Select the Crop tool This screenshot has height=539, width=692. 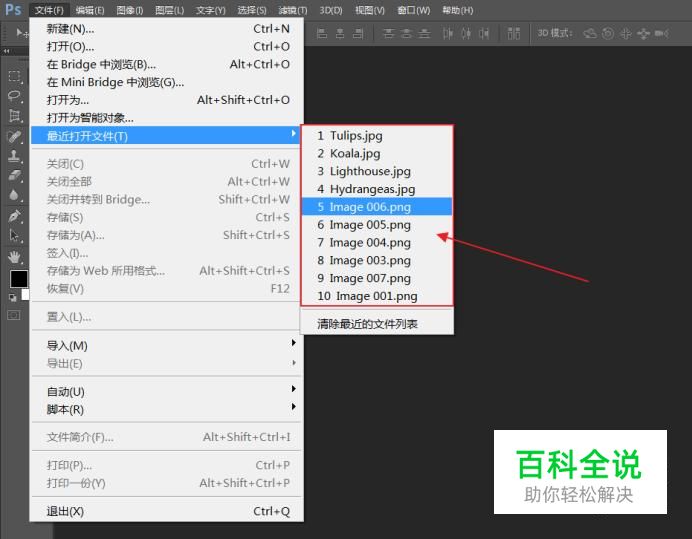click(x=14, y=116)
